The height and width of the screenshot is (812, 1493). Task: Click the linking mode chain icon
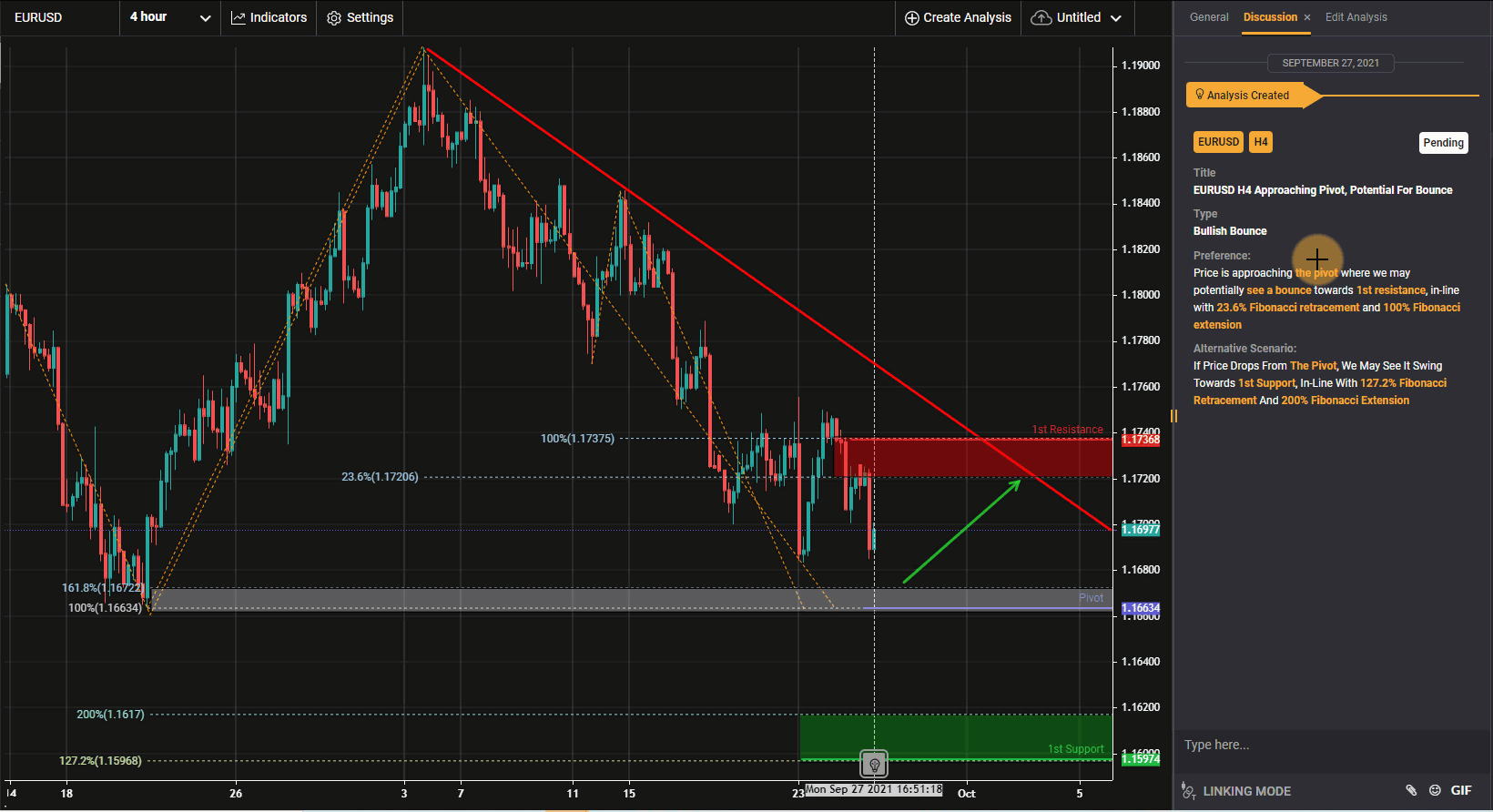pos(1188,791)
